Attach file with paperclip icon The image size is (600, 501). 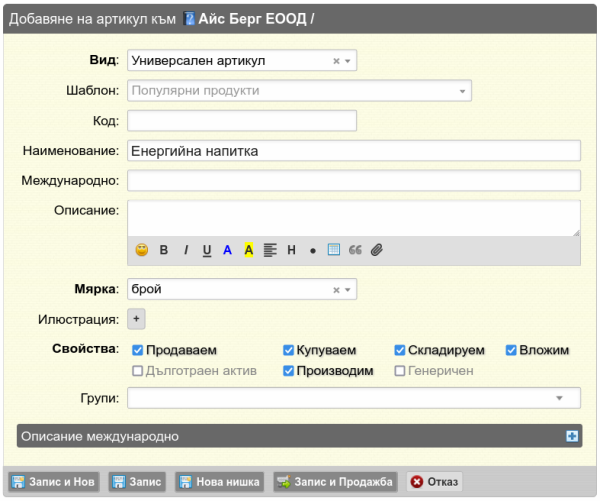click(x=377, y=250)
